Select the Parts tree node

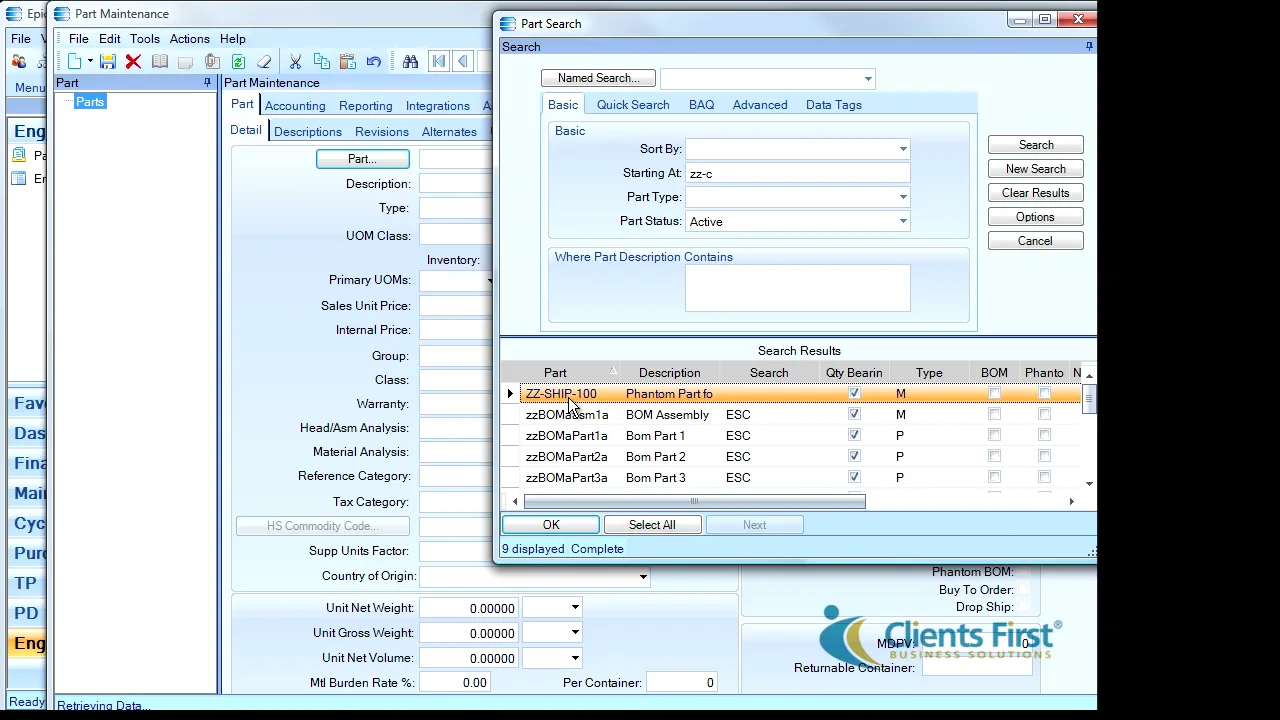tap(90, 102)
